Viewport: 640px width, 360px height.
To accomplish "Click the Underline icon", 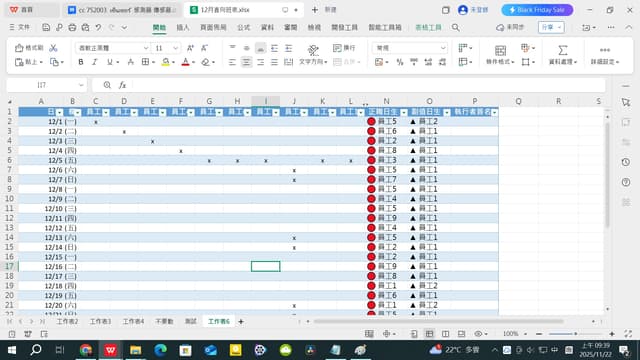I will [x=109, y=62].
